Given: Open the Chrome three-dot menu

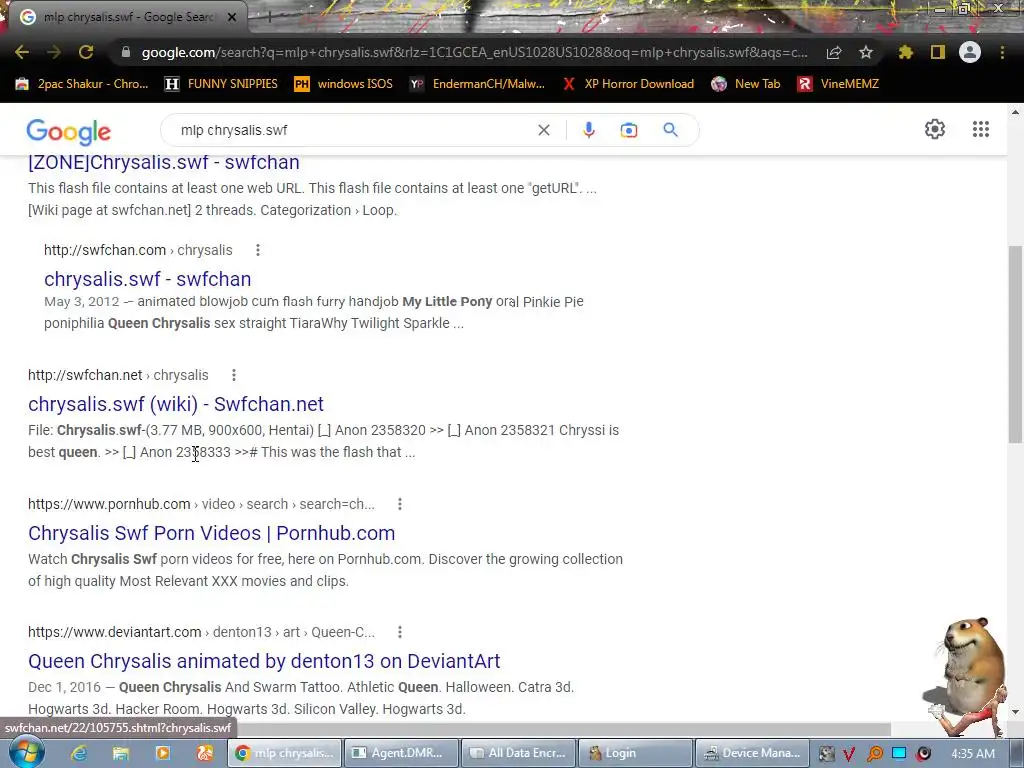Looking at the screenshot, I should [1002, 52].
